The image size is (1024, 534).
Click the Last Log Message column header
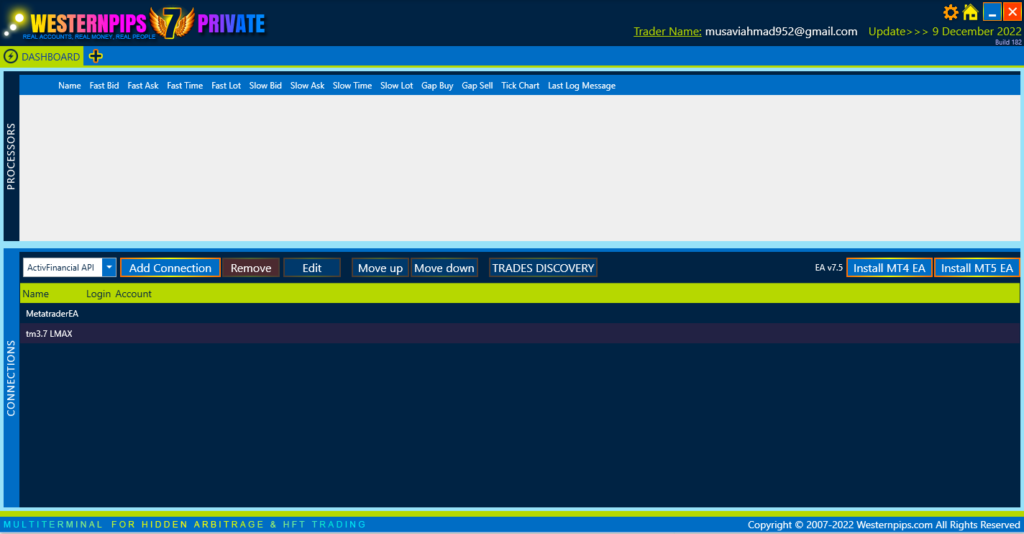581,86
